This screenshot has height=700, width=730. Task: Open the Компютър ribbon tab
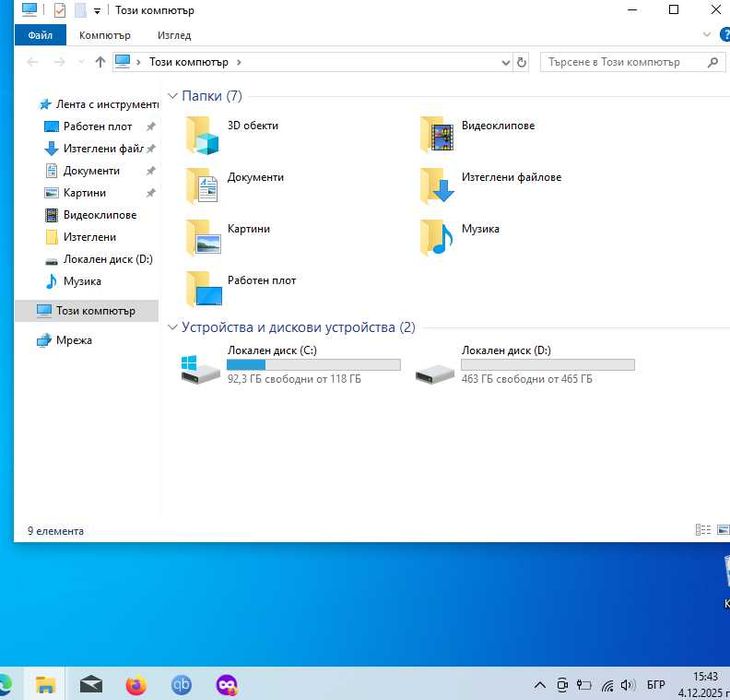coord(105,35)
